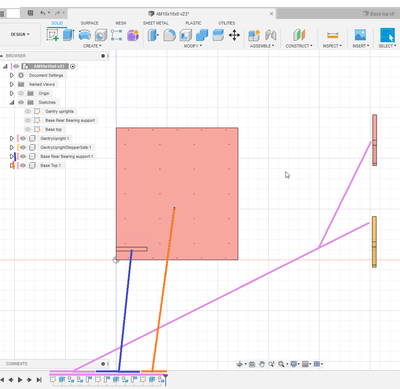Viewport: 400px width, 389px height.
Task: Click the New Component icon
Action: tap(254, 35)
